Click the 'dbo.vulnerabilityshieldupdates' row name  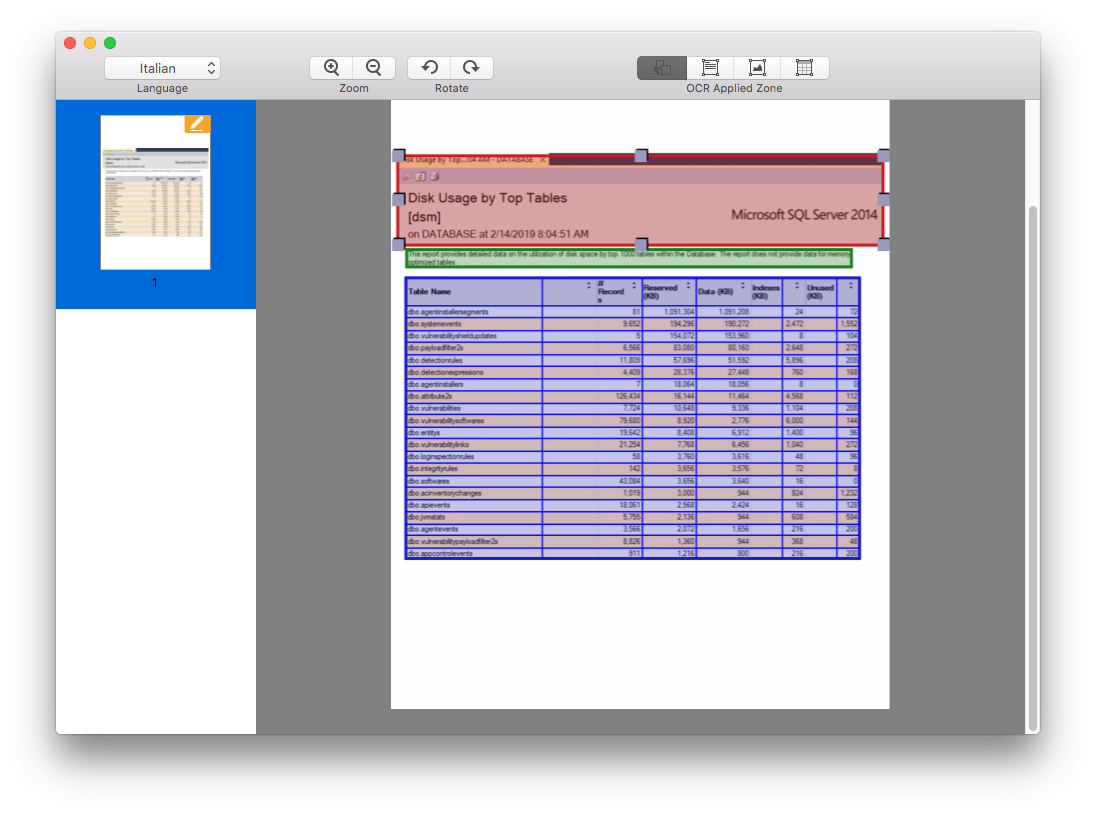[x=452, y=336]
